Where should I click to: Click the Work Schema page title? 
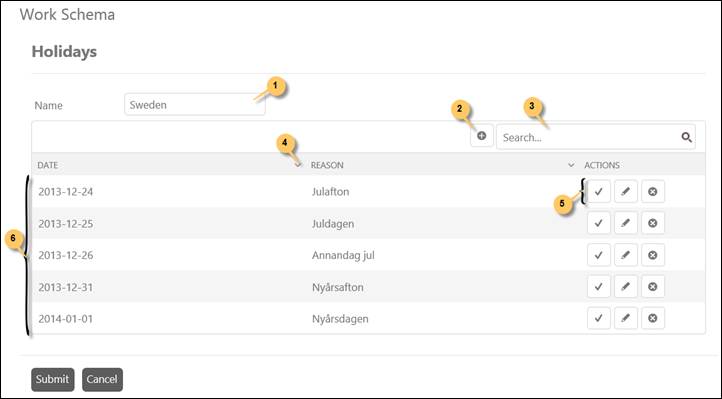click(67, 14)
